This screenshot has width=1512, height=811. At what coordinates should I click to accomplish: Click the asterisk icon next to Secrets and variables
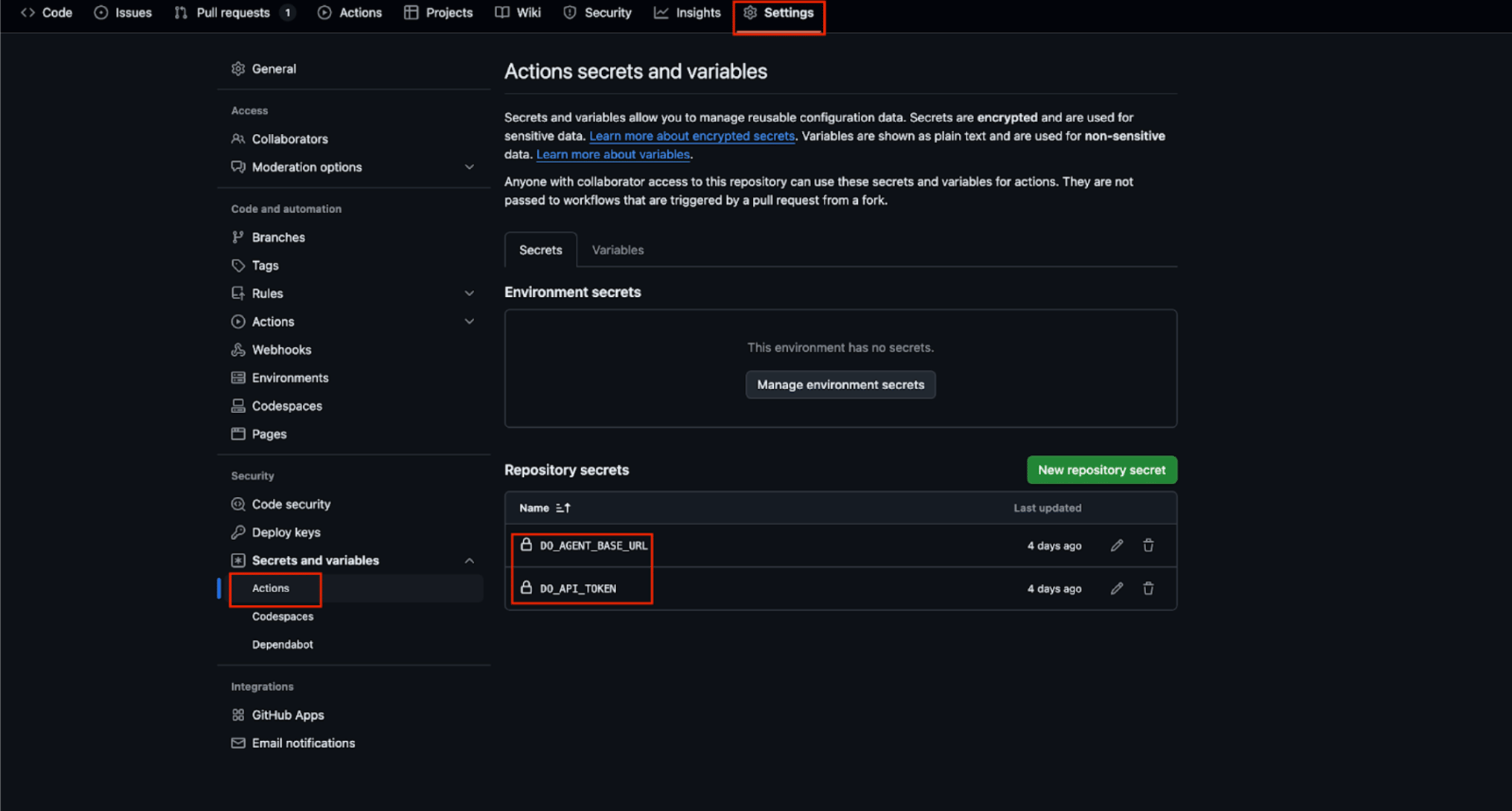(238, 560)
